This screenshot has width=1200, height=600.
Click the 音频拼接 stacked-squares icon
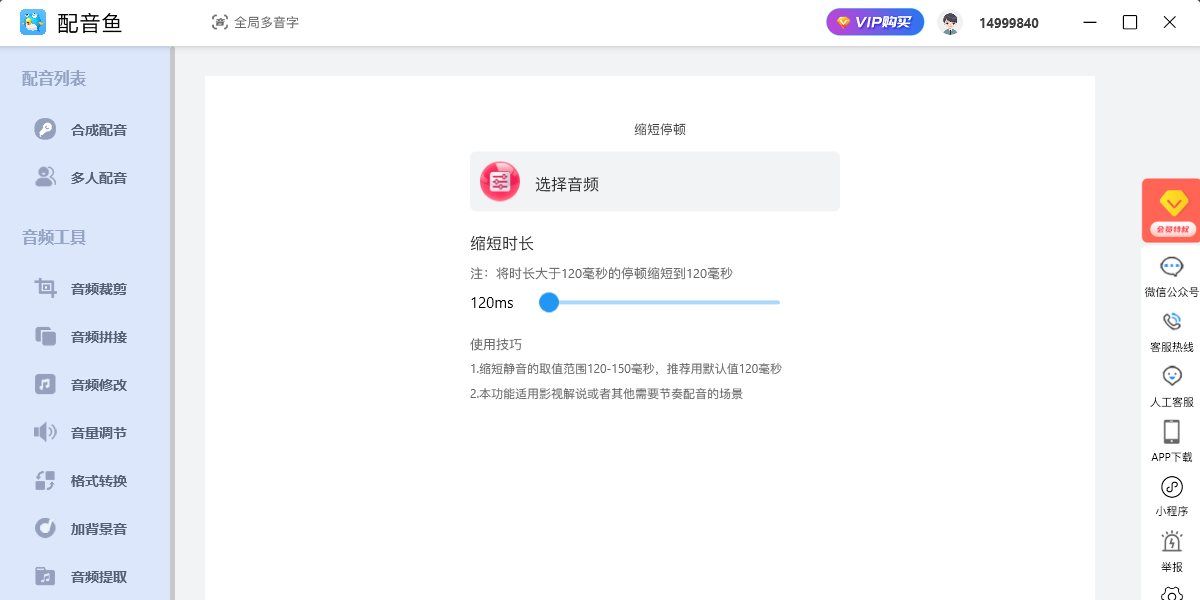tap(45, 336)
